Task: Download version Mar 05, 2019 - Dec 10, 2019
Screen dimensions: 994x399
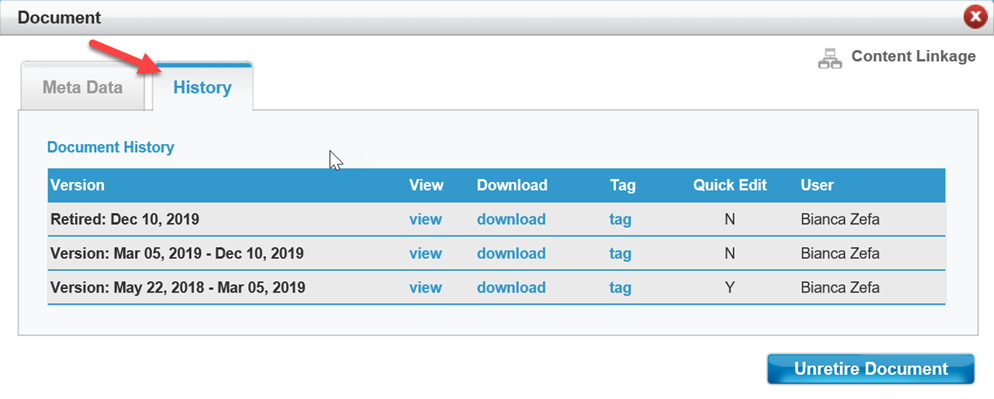Action: click(511, 254)
